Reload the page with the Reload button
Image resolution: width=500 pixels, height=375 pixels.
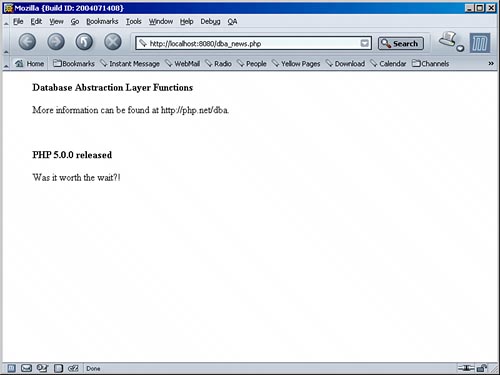84,42
